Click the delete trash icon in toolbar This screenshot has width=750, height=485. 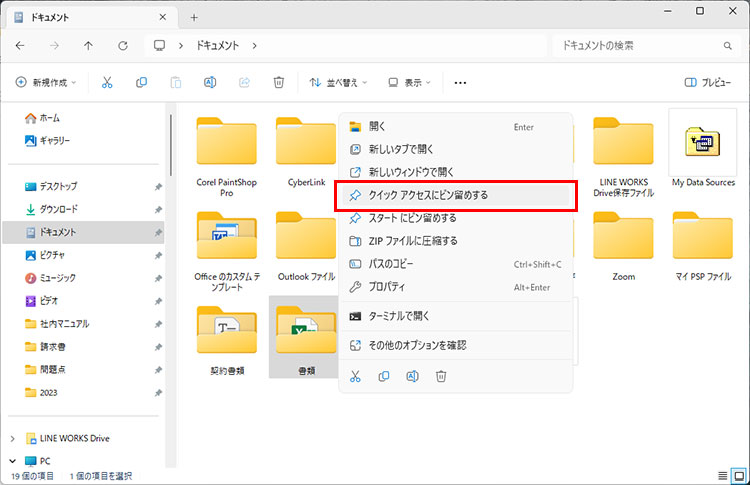click(x=279, y=83)
